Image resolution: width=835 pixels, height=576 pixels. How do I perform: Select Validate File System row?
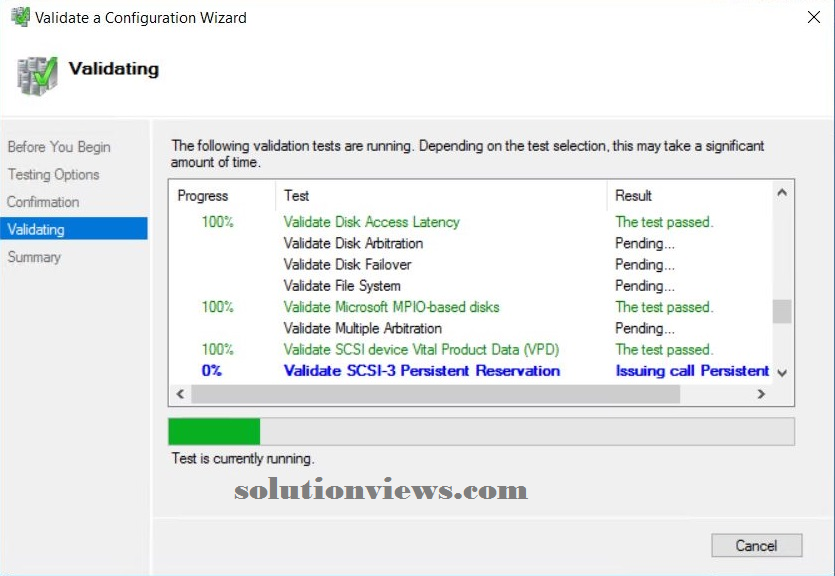tap(470, 286)
